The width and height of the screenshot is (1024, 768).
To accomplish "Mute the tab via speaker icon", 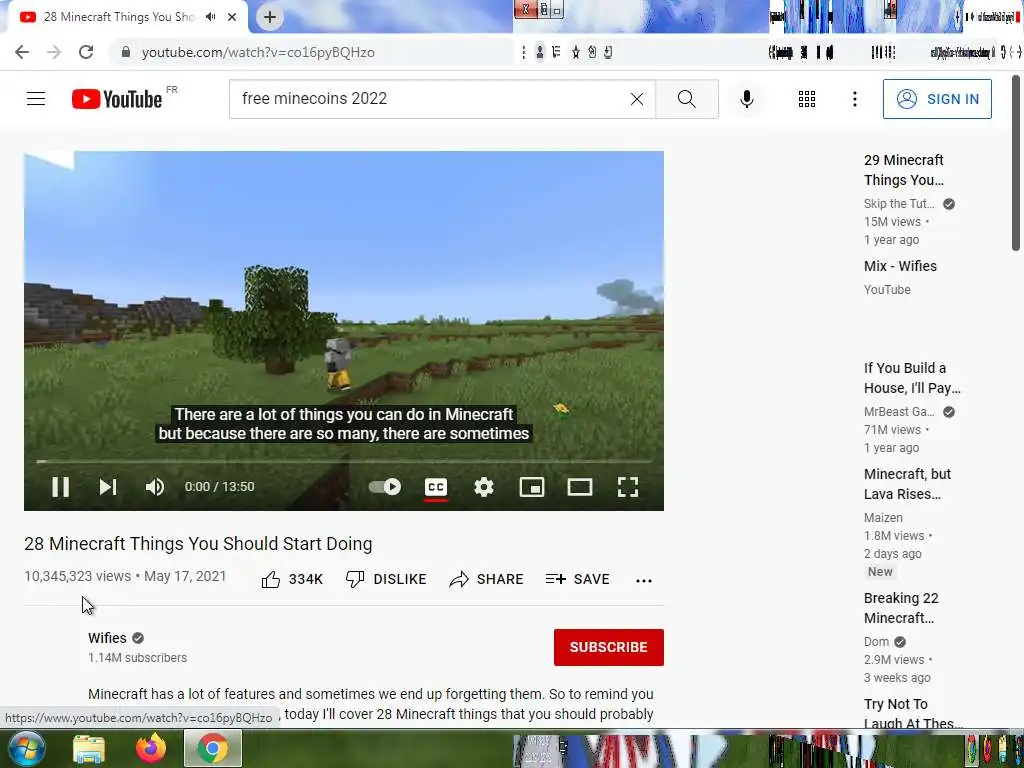I will pyautogui.click(x=210, y=17).
